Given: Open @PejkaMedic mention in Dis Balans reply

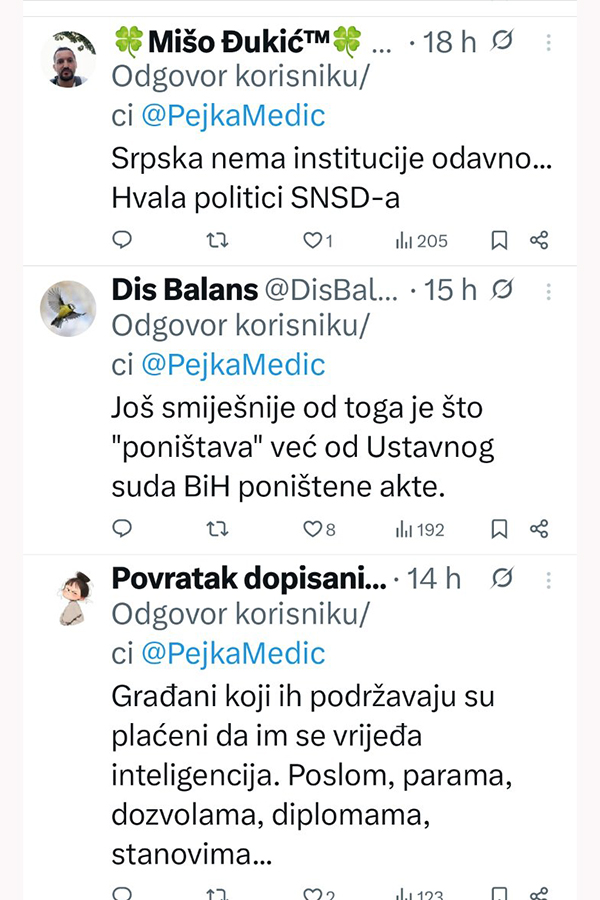Looking at the screenshot, I should (232, 365).
